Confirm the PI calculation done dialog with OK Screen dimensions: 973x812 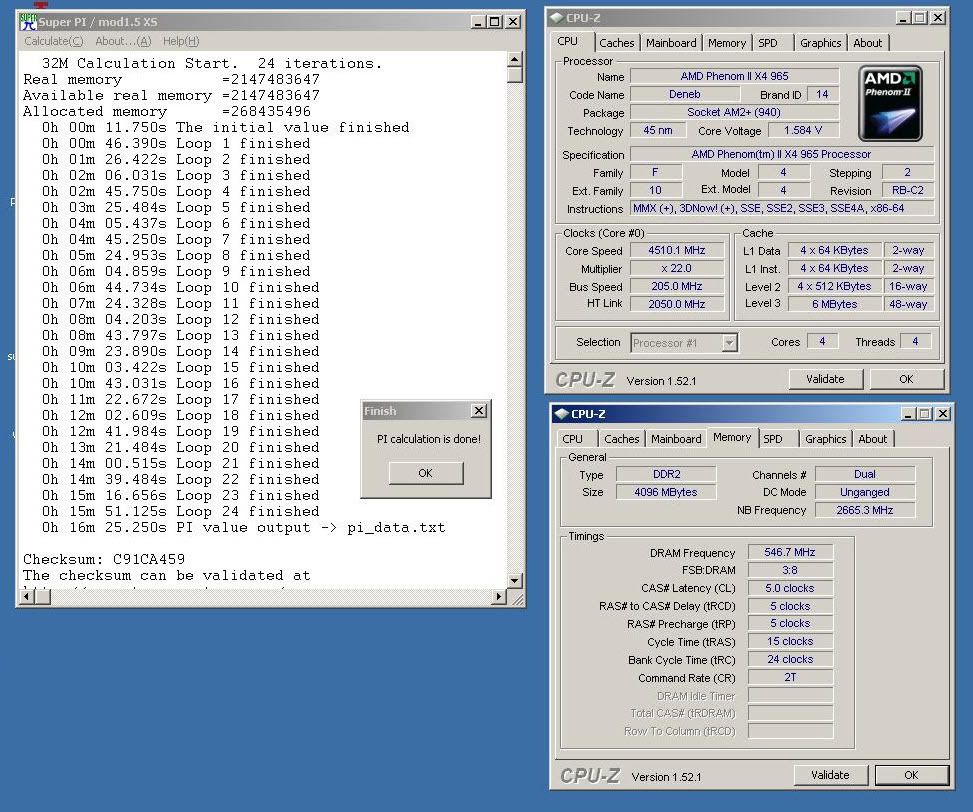pos(426,473)
